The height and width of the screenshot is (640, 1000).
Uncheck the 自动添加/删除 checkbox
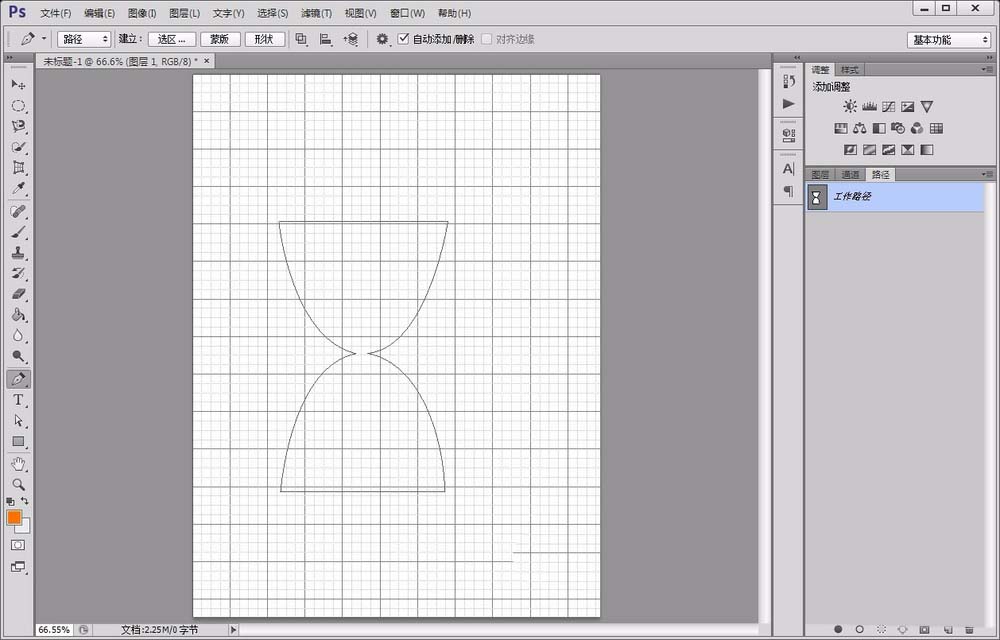pyautogui.click(x=403, y=39)
